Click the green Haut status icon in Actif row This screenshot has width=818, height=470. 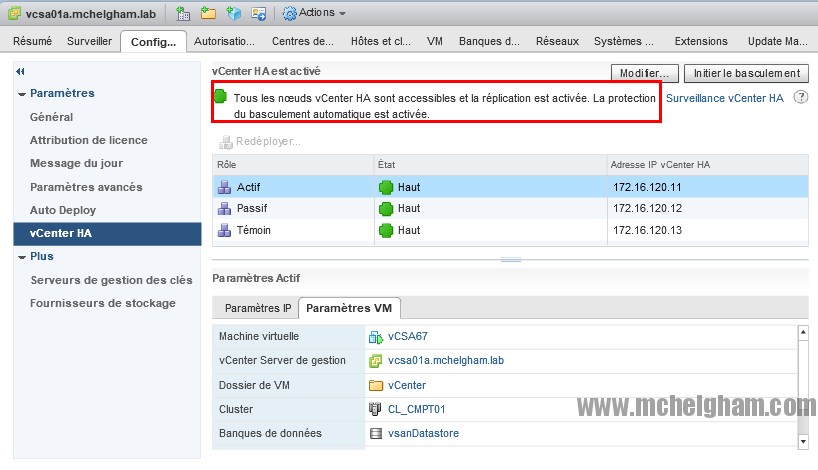pos(386,187)
